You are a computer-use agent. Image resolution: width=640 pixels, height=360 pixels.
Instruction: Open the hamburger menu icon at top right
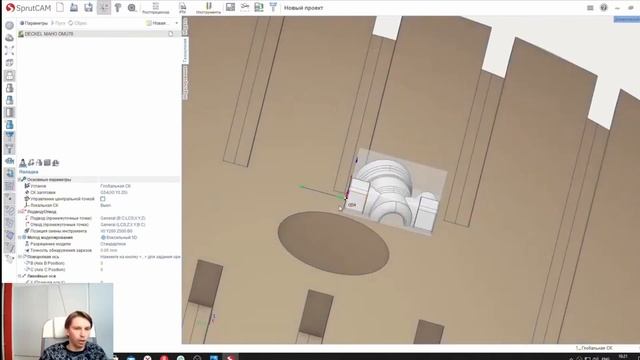[x=590, y=8]
